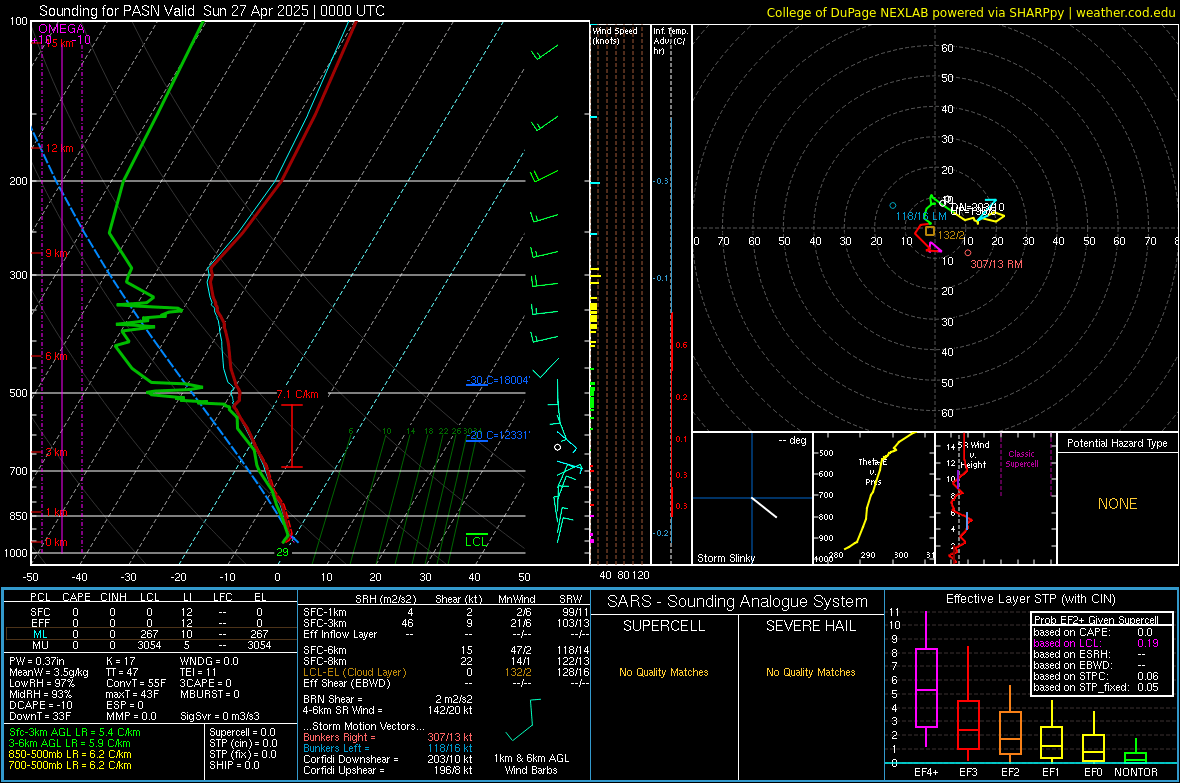Viewport: 1180px width, 783px height.
Task: Click the orange '132/2' hodograph label
Action: (951, 236)
